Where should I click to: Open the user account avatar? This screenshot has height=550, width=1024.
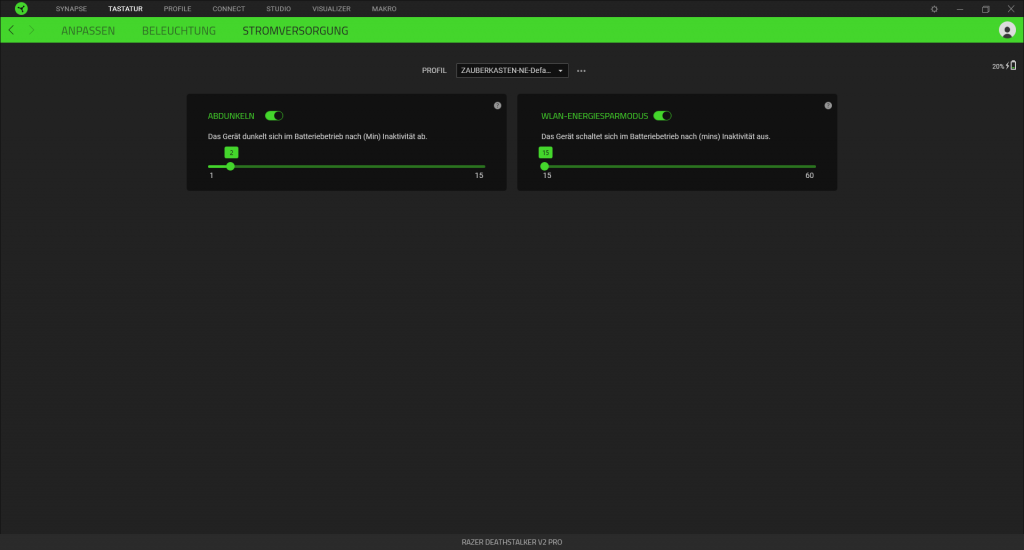pyautogui.click(x=1007, y=30)
